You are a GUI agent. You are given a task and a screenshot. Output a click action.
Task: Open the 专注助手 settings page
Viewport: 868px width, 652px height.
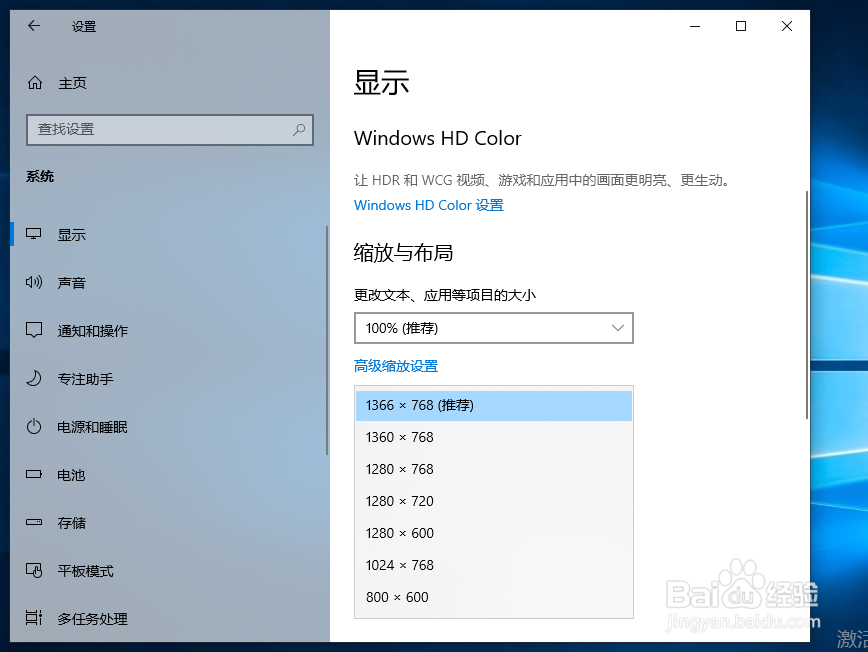coord(168,379)
